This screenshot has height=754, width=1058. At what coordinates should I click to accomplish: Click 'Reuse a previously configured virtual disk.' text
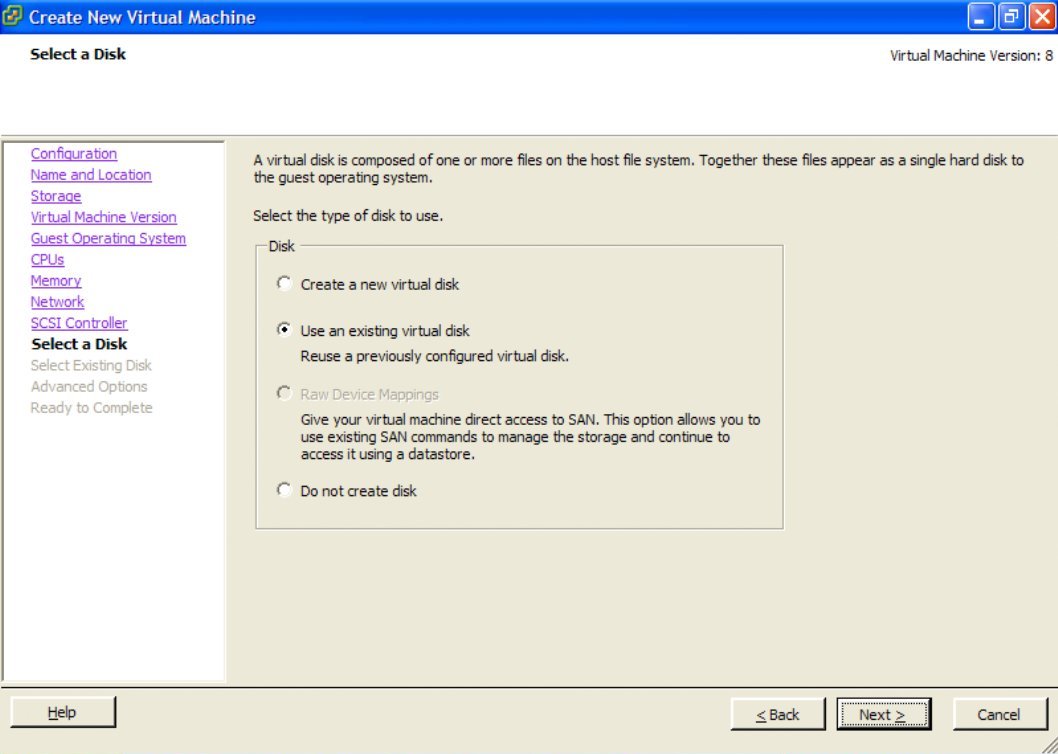435,356
